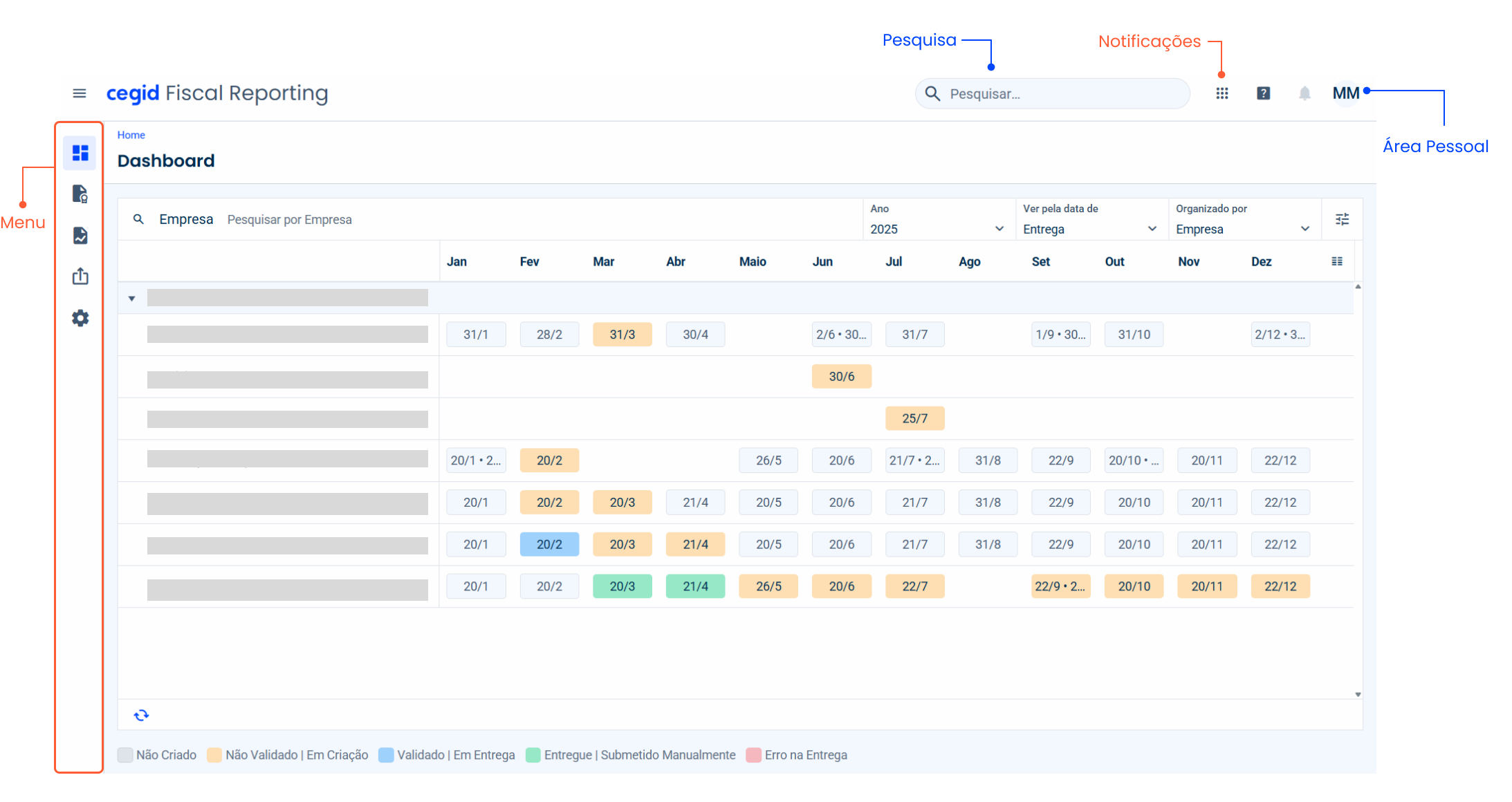The image size is (1512, 802).
Task: Open the filter settings sliders icon
Action: (x=1342, y=219)
